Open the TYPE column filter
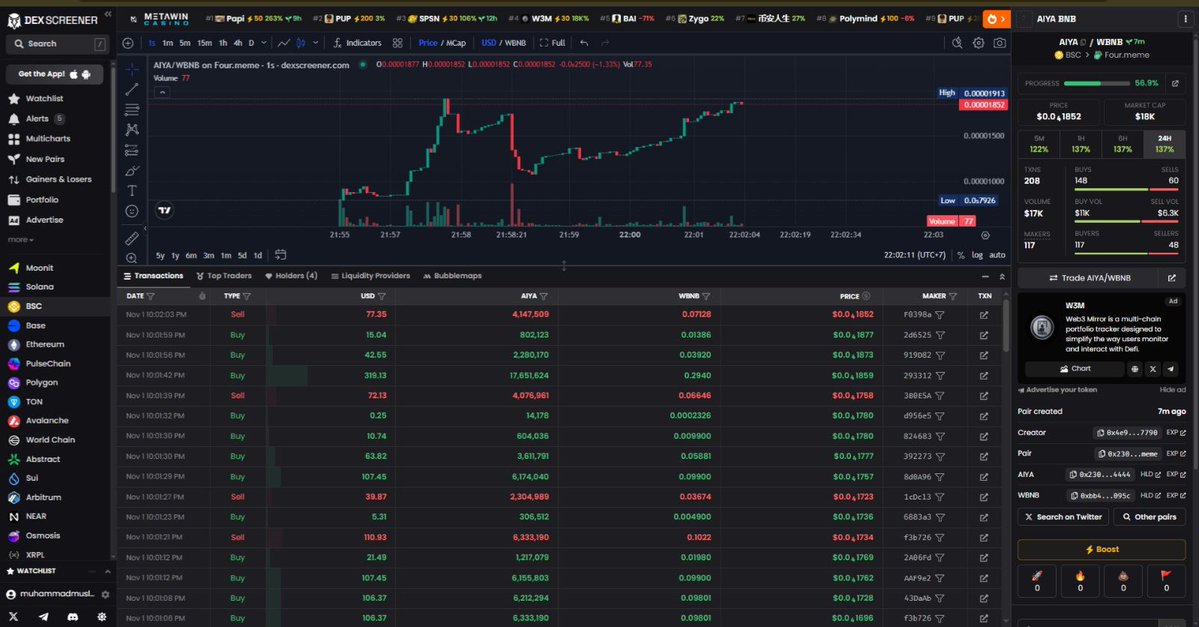1199x627 pixels. tap(247, 296)
